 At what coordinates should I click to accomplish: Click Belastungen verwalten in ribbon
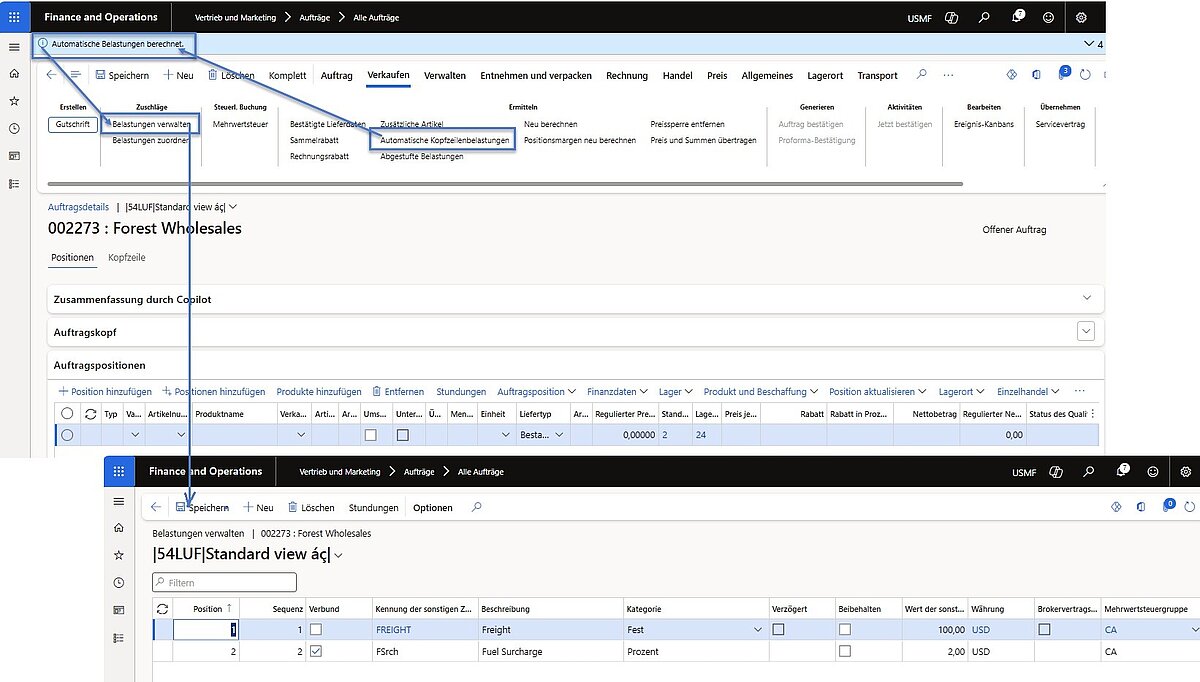coord(151,124)
